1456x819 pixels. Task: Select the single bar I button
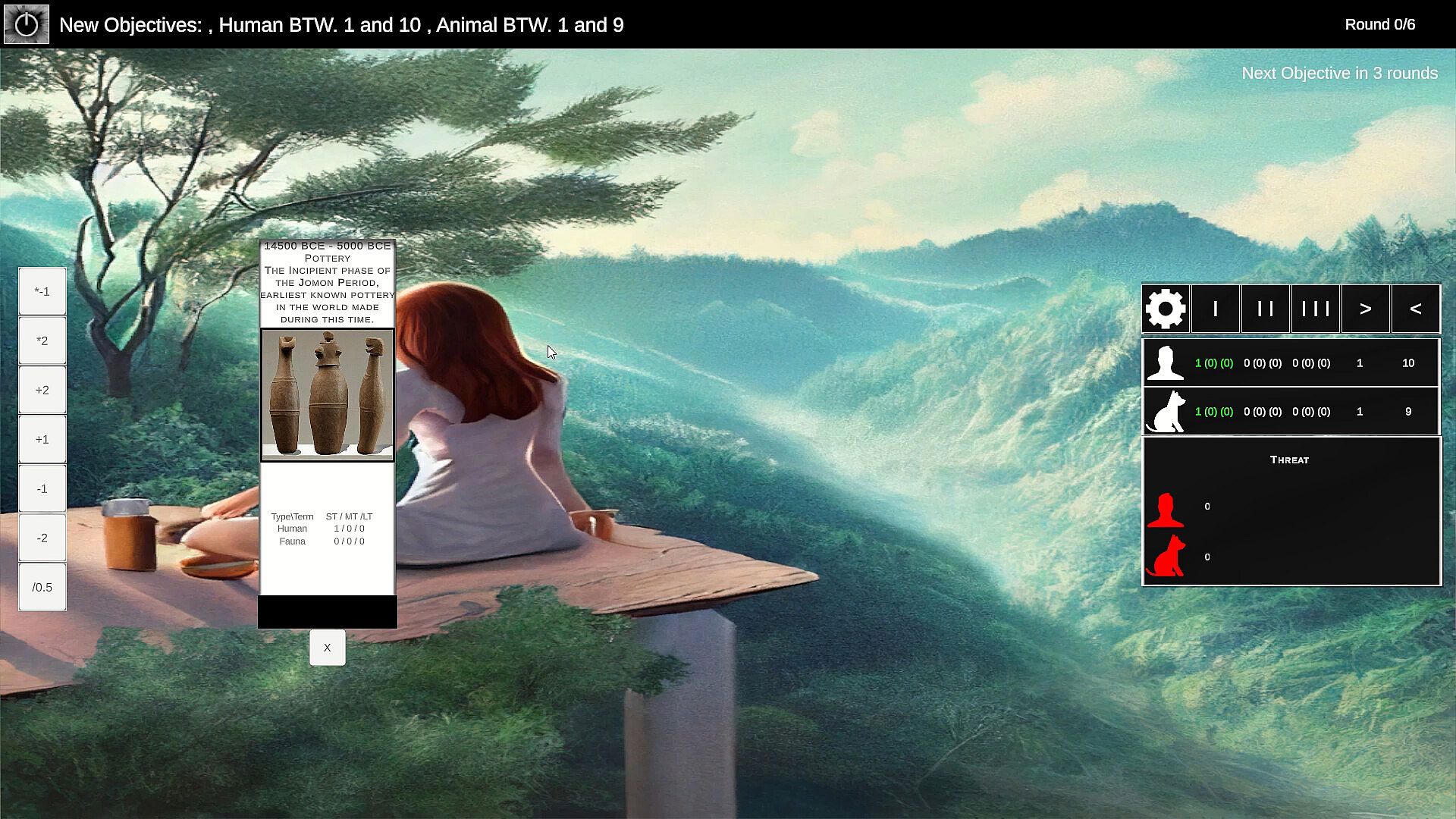(1216, 309)
